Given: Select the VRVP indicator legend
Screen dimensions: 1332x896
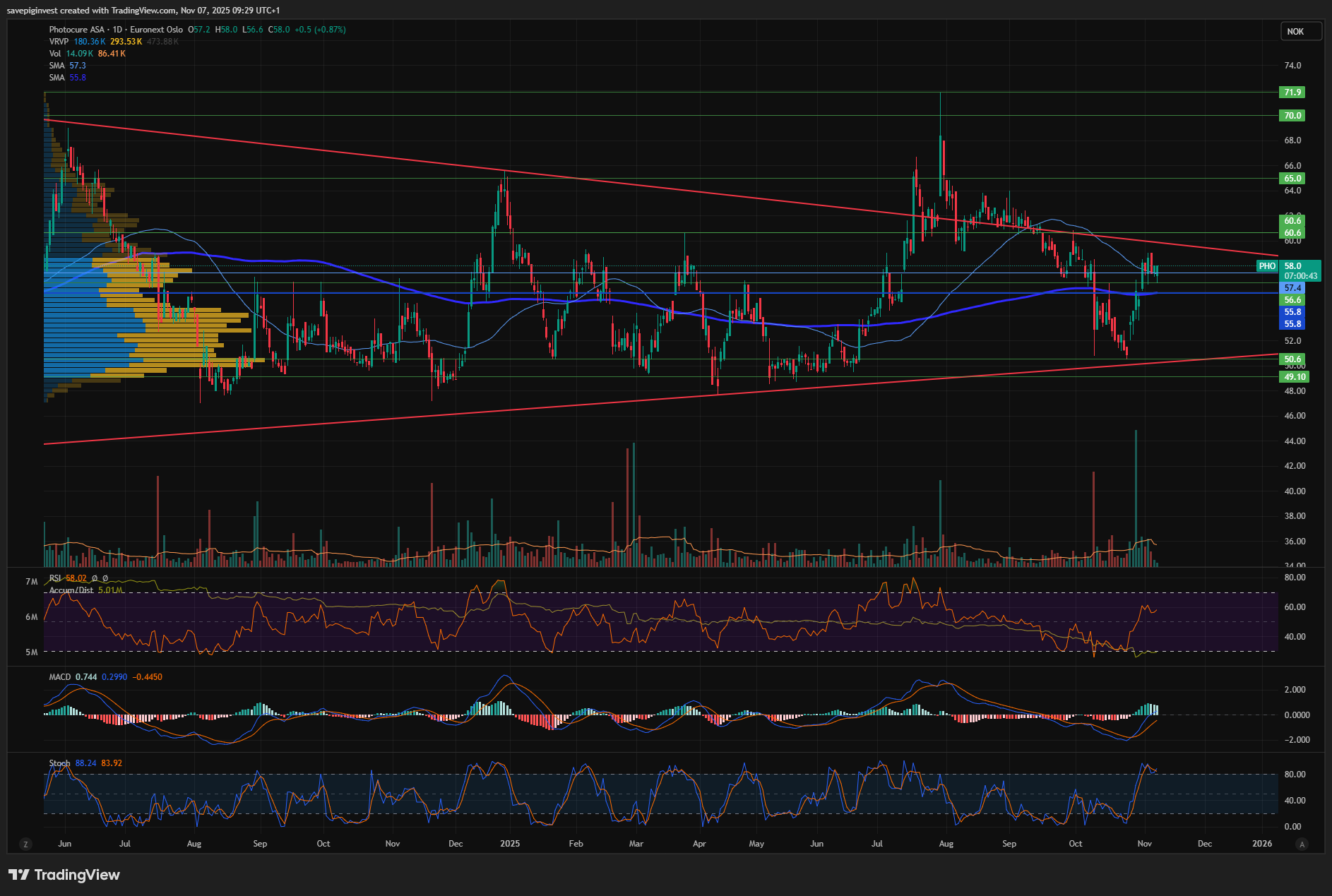Looking at the screenshot, I should point(59,42).
